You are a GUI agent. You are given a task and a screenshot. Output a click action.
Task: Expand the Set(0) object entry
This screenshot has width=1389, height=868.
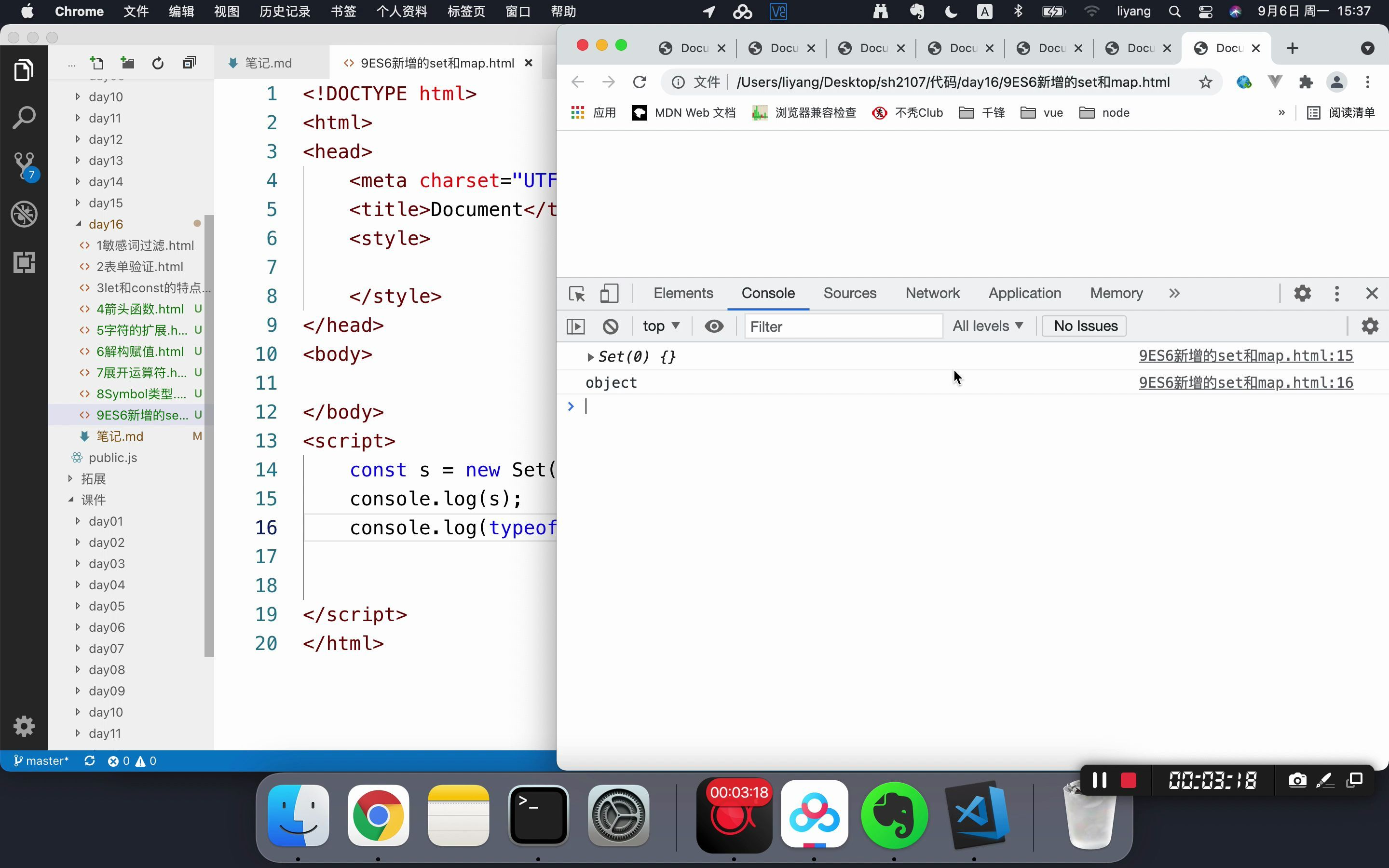click(590, 357)
